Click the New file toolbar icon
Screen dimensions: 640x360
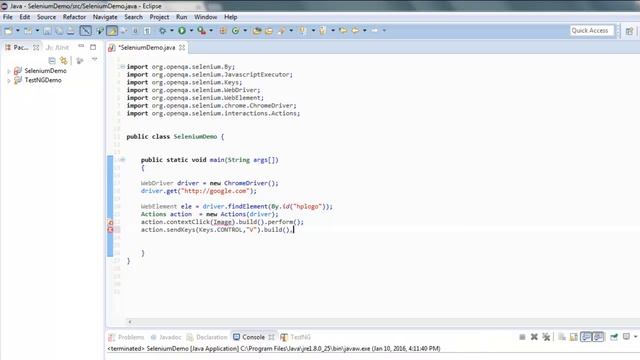8,31
